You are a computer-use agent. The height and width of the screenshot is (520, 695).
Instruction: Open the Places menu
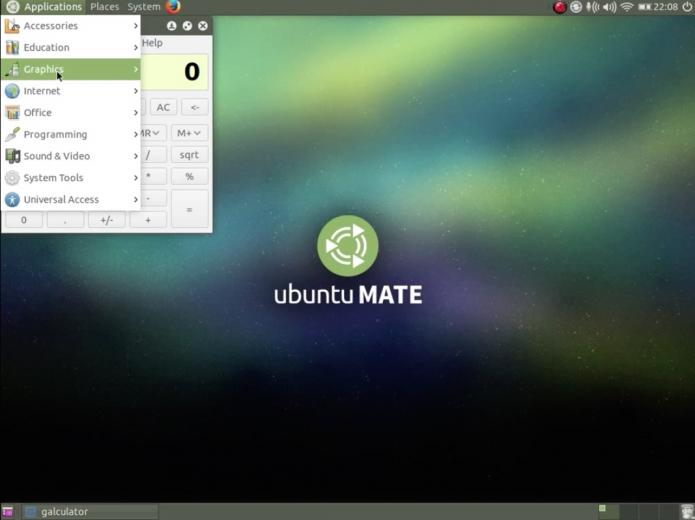pos(105,7)
